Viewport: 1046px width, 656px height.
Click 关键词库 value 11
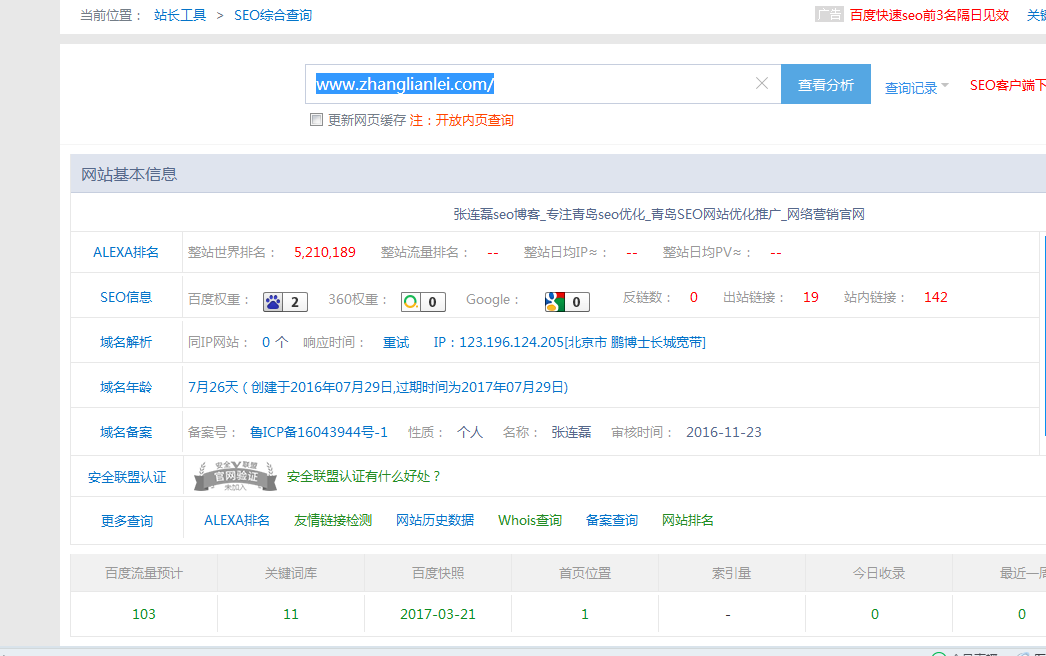pos(291,614)
